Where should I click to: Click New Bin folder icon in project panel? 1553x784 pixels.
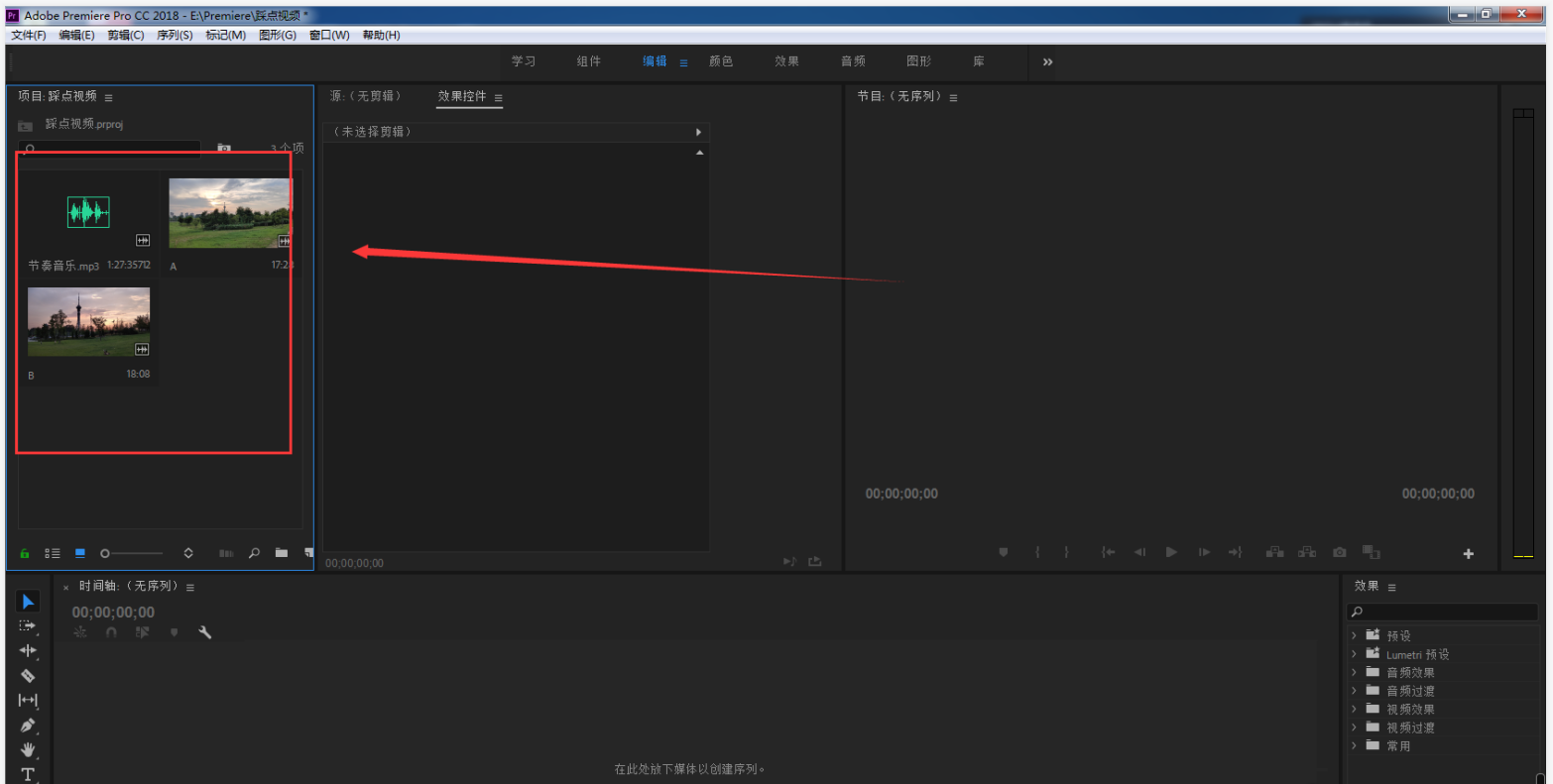click(282, 553)
